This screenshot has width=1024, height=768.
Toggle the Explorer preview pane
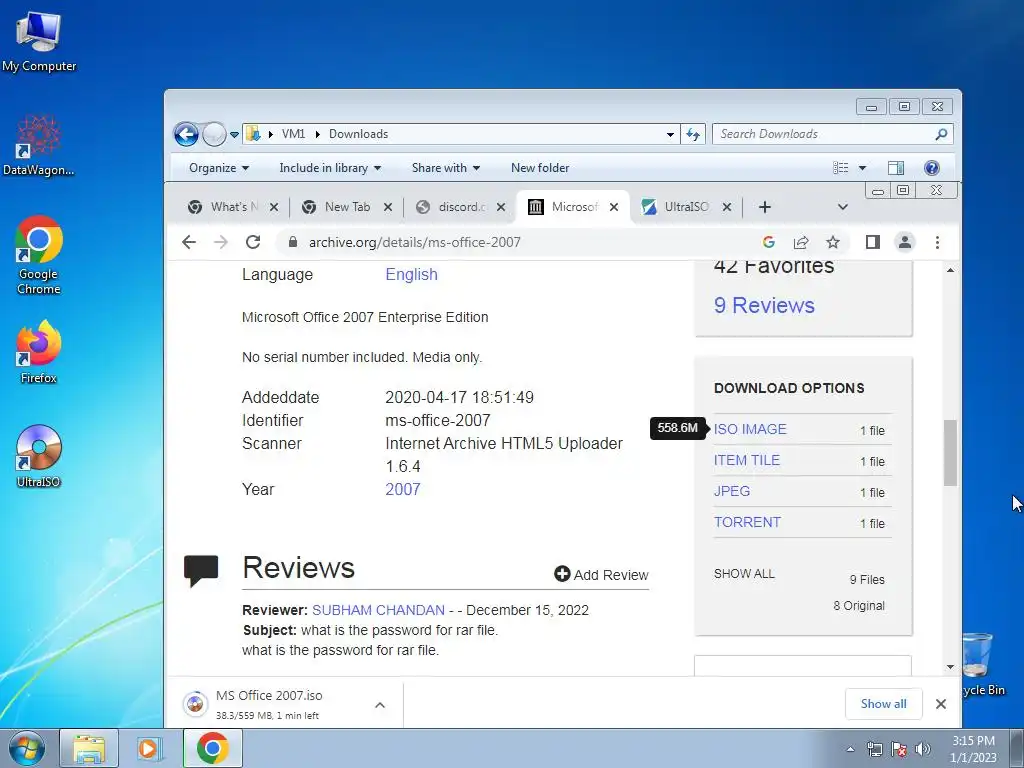(x=896, y=168)
